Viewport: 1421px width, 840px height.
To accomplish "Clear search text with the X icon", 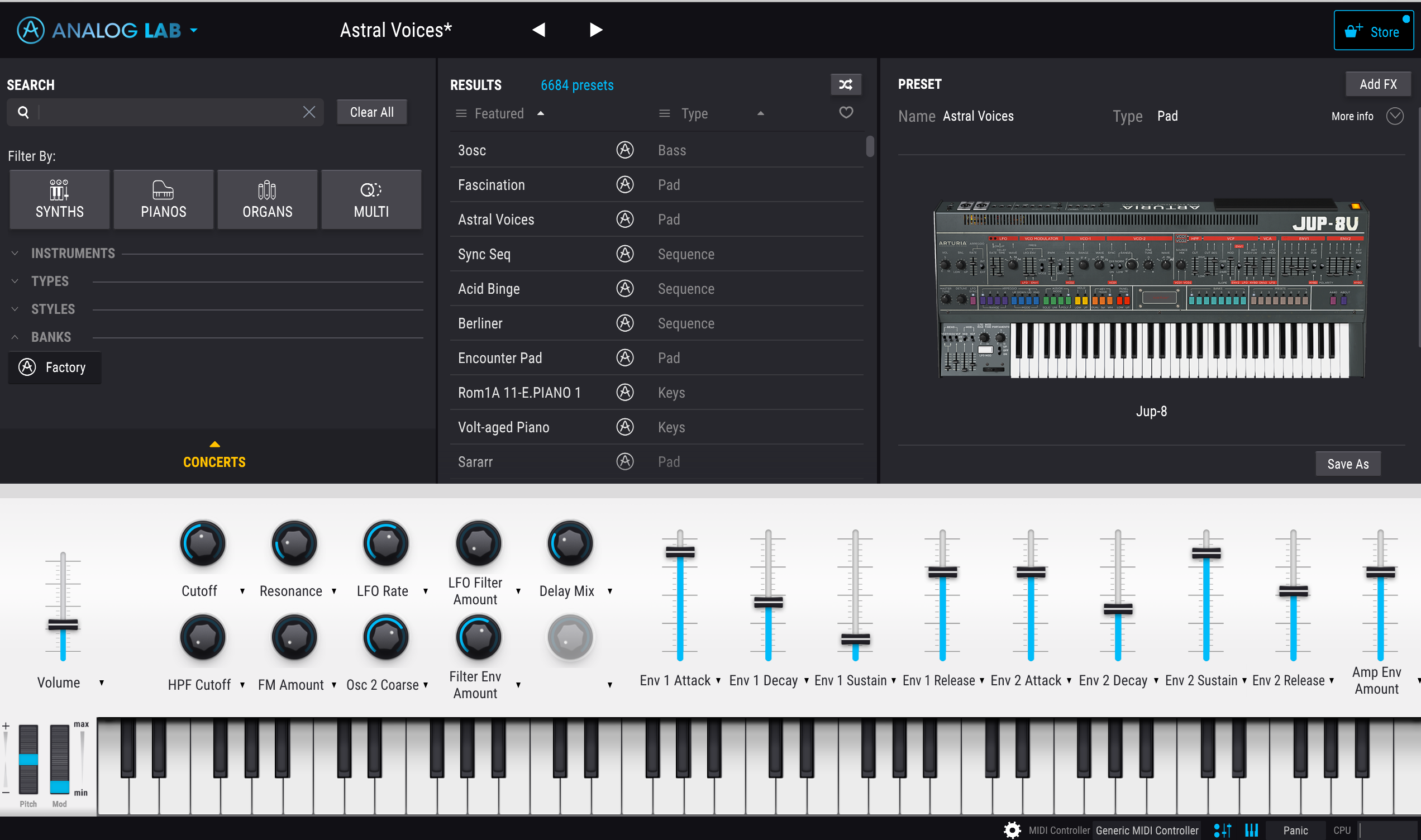I will 309,112.
